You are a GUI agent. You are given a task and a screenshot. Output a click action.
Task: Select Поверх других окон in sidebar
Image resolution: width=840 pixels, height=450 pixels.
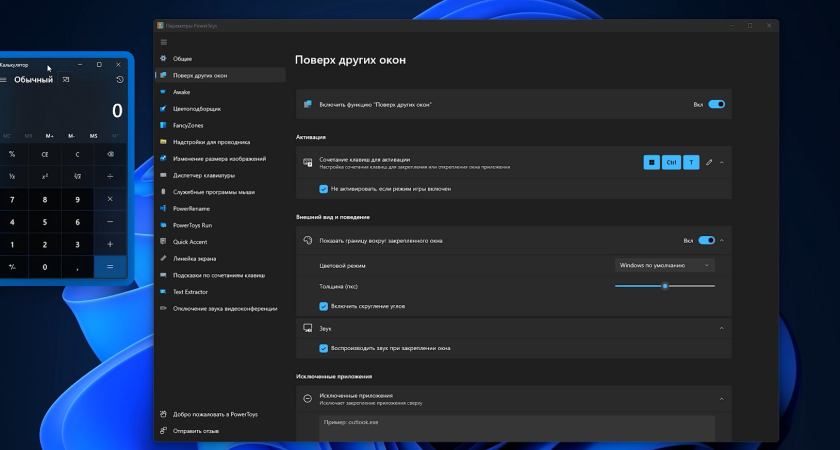[221, 75]
